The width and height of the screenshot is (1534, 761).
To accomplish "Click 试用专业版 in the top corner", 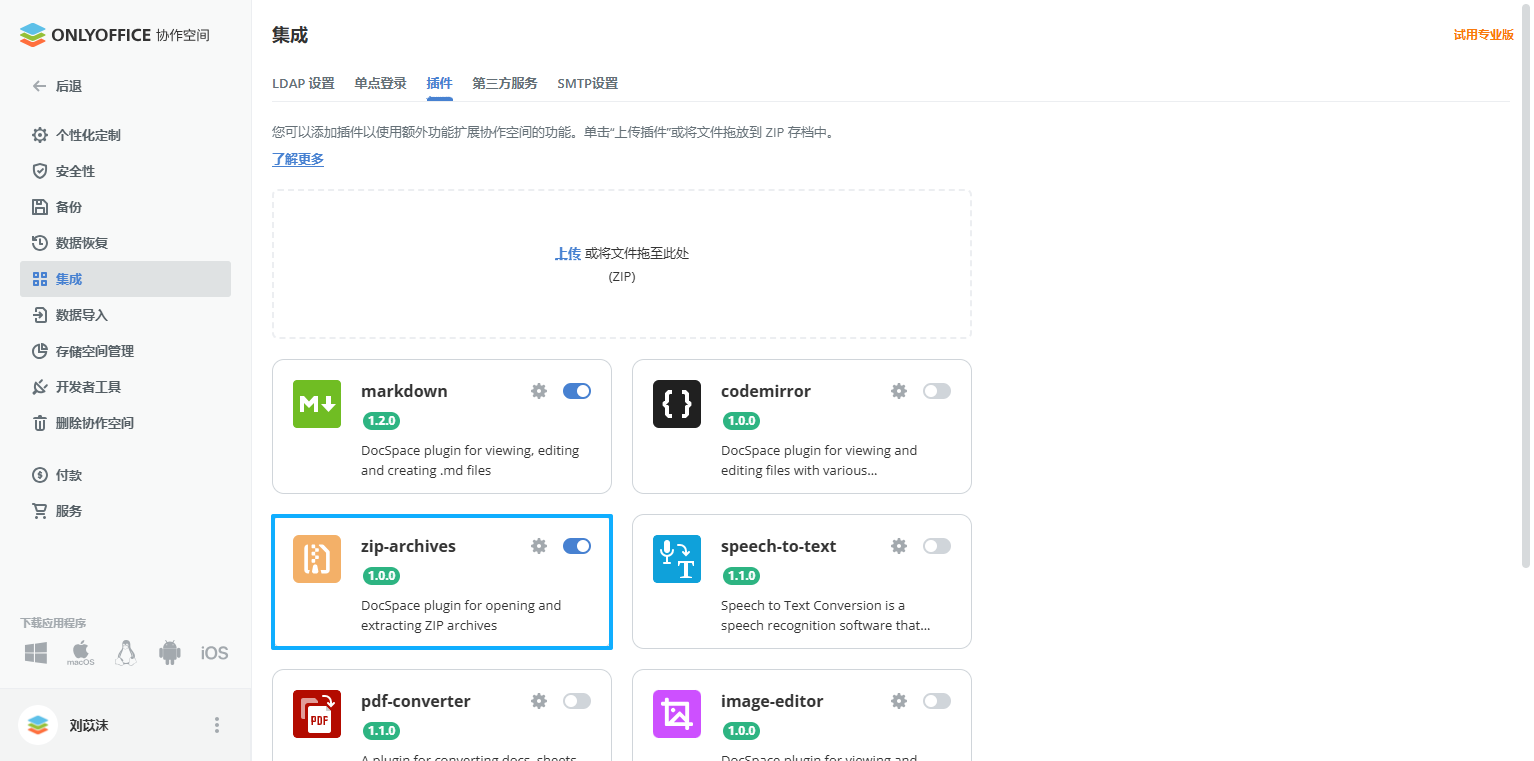I will [x=1483, y=33].
